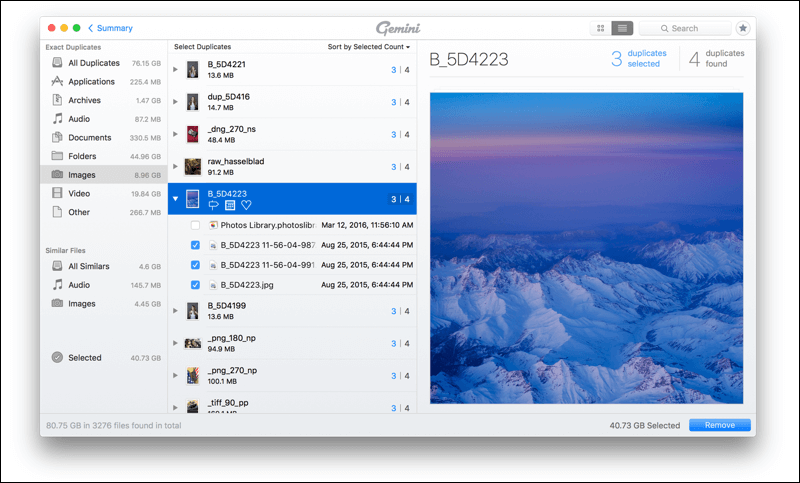Expand B_5D4199 duplicate group
Viewport: 800px width, 483px height.
pos(176,311)
